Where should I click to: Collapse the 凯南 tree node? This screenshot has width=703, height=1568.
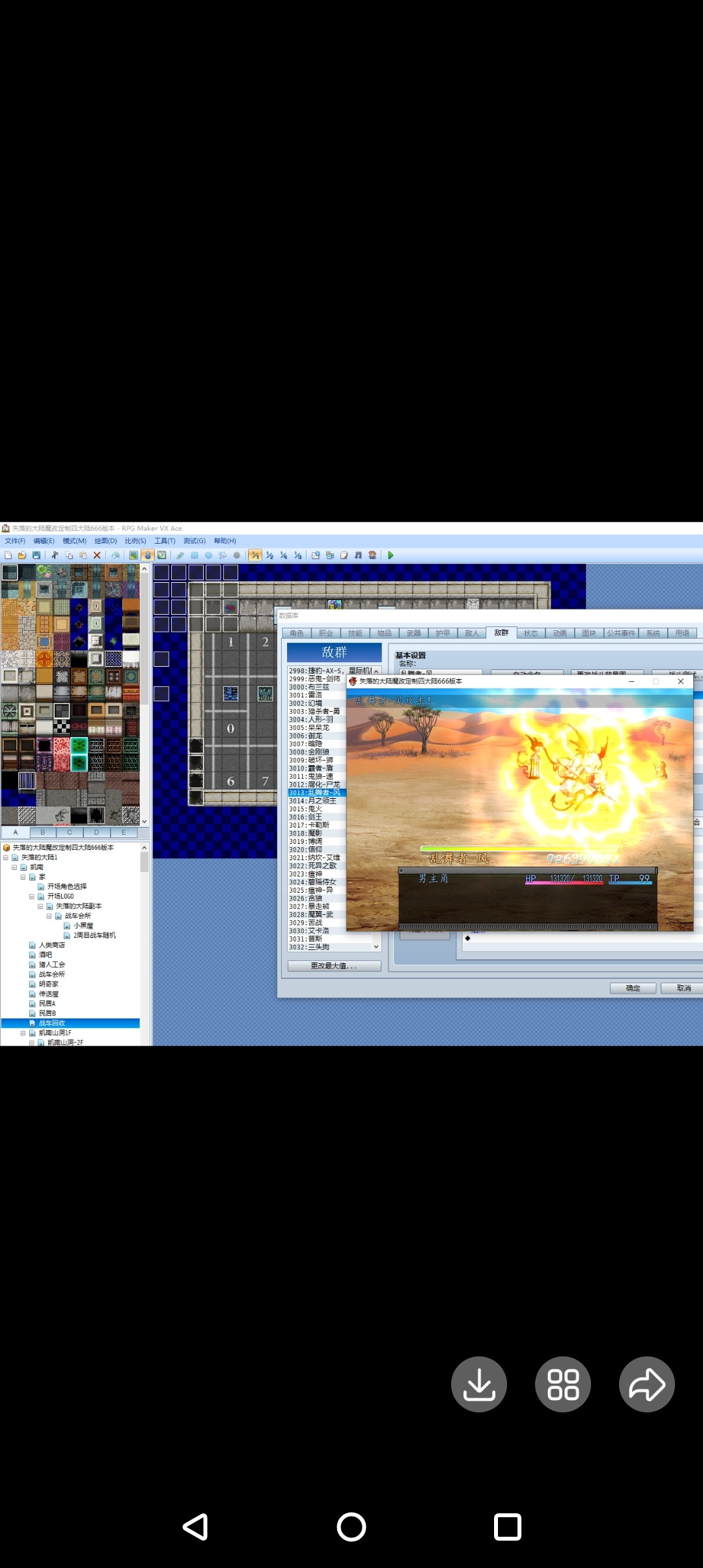click(14, 867)
